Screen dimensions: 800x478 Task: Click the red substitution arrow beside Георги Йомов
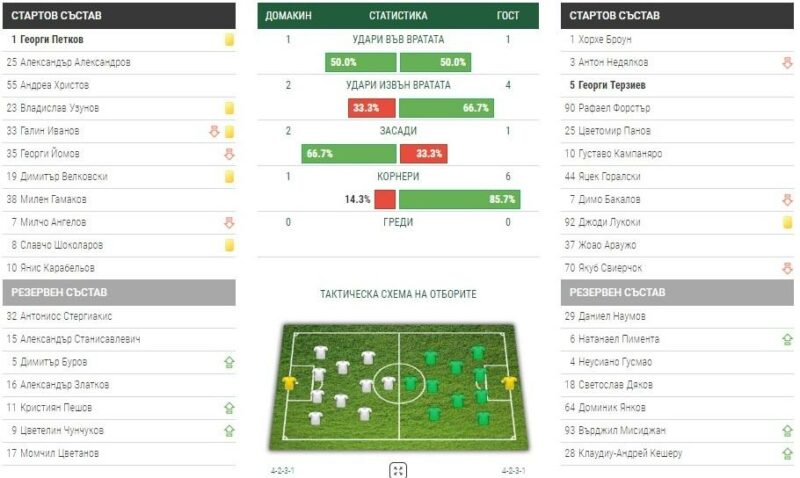coord(229,154)
